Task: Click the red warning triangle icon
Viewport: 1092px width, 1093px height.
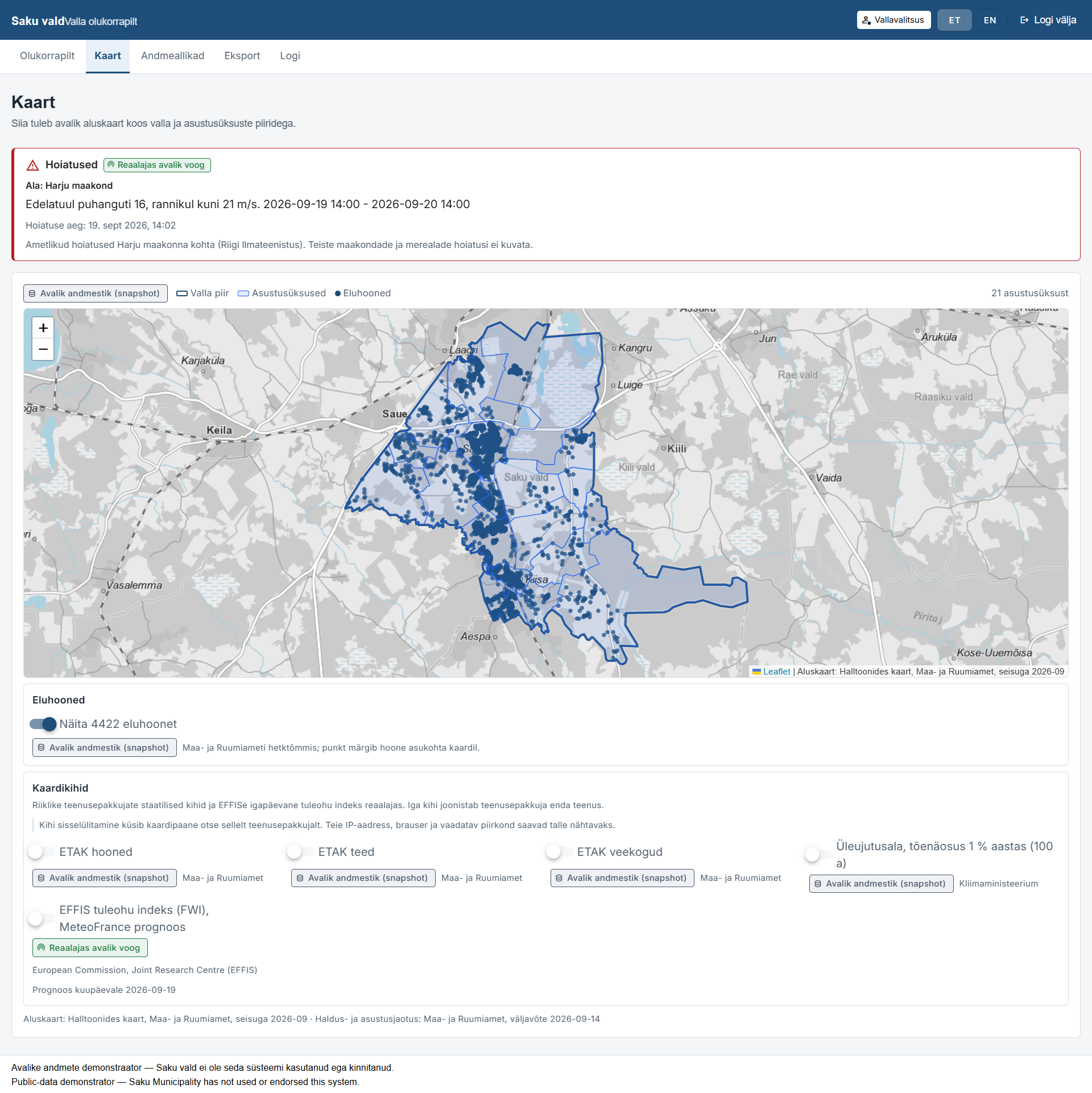Action: coord(32,165)
